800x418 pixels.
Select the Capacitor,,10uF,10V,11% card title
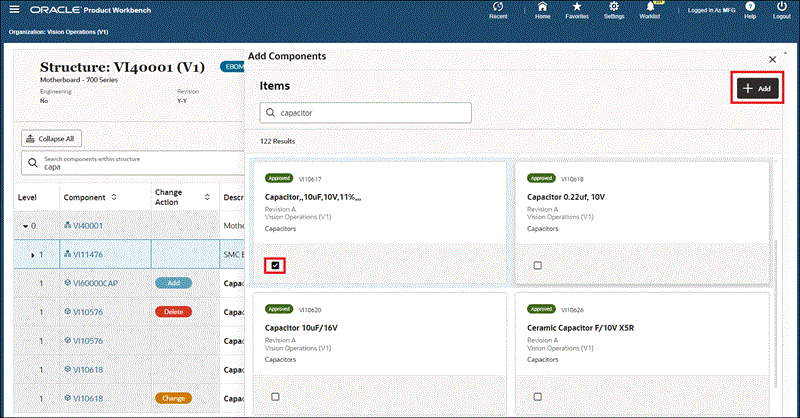(x=313, y=197)
